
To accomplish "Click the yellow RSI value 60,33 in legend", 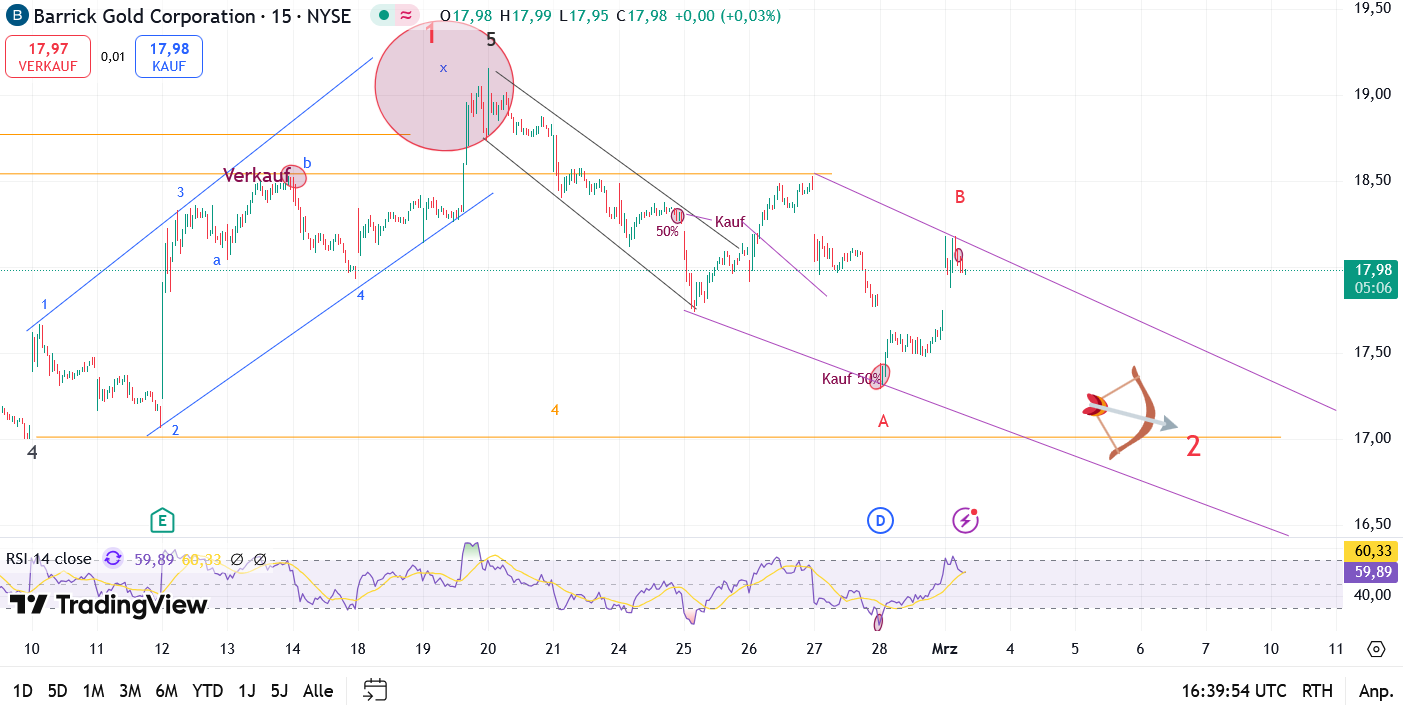I will [200, 559].
